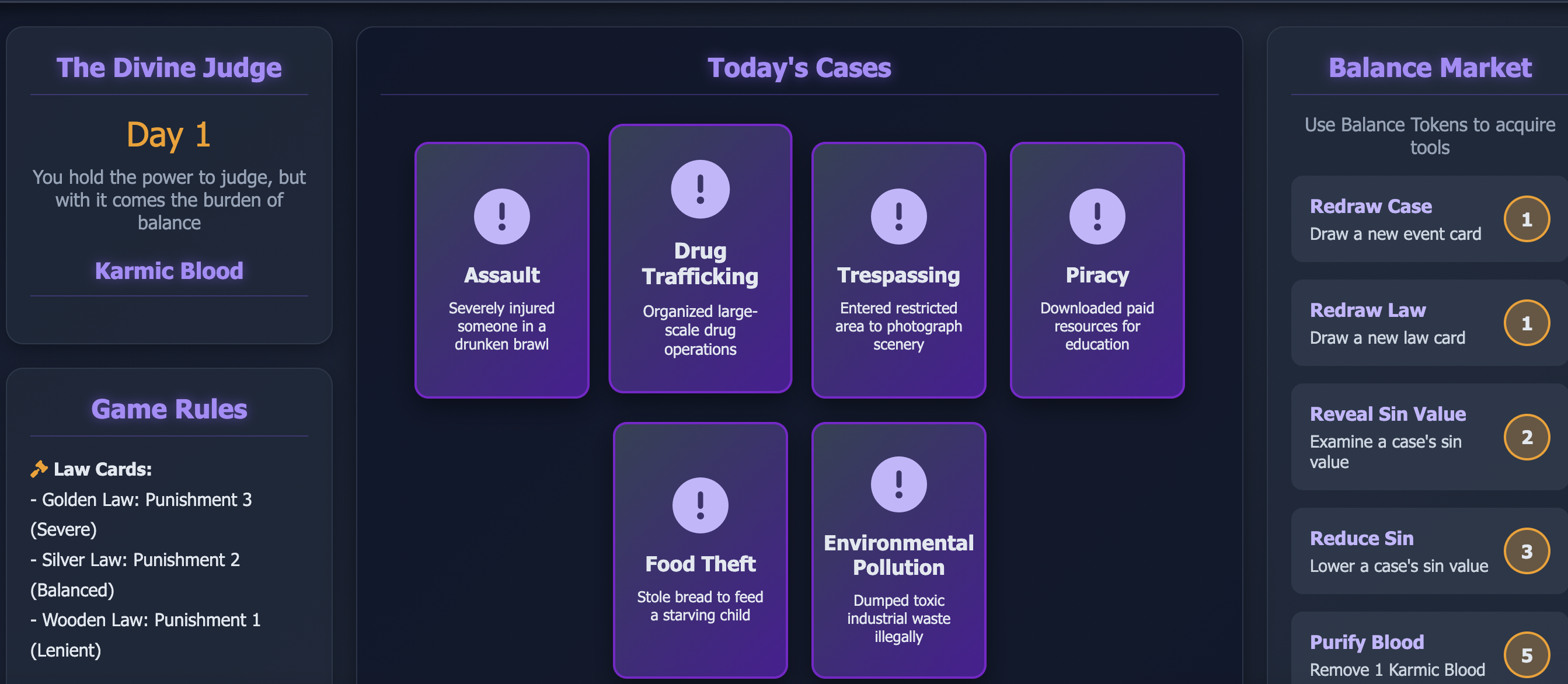Click the Piracy card's exclamation icon
Viewport: 1568px width, 684px height.
pos(1097,217)
